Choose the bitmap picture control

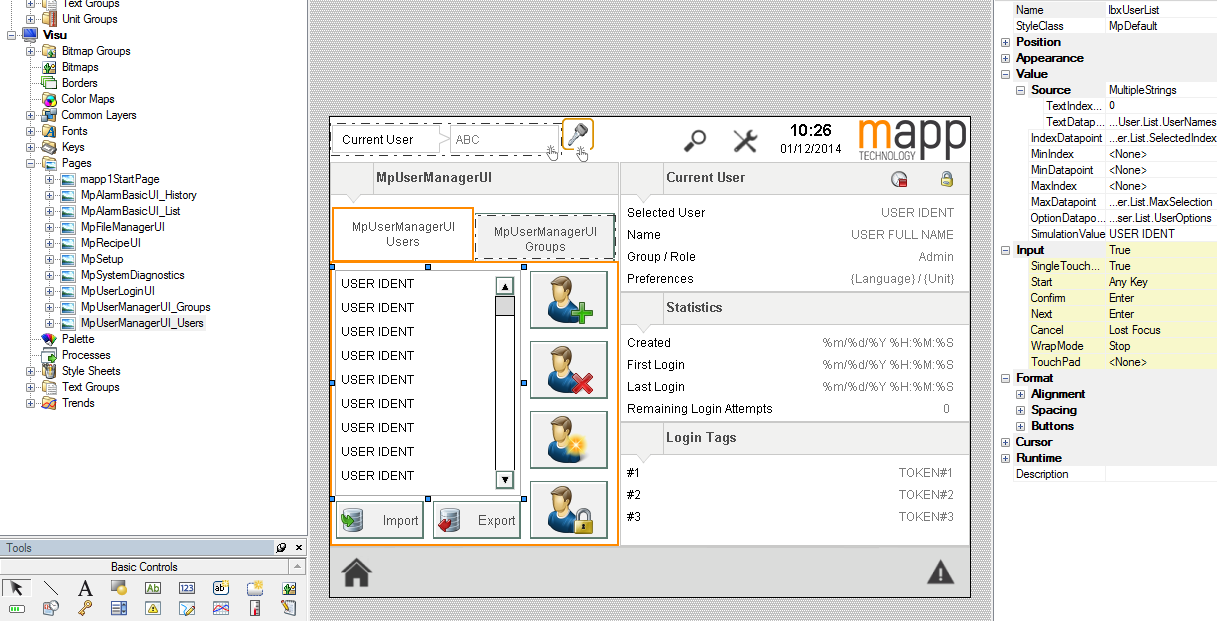(x=289, y=588)
